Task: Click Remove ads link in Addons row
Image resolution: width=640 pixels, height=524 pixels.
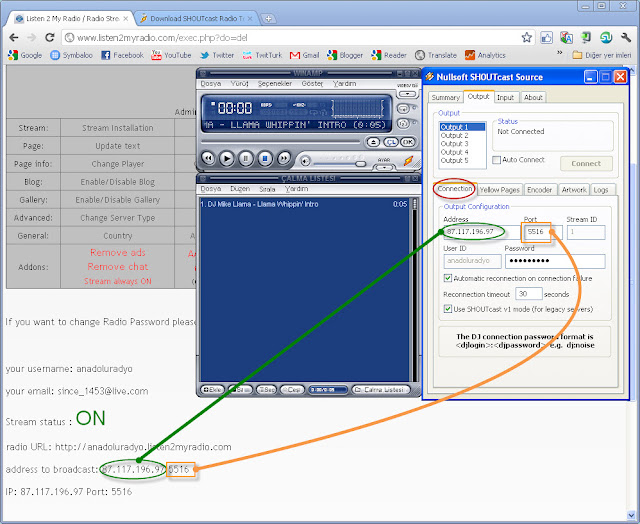Action: tap(118, 253)
